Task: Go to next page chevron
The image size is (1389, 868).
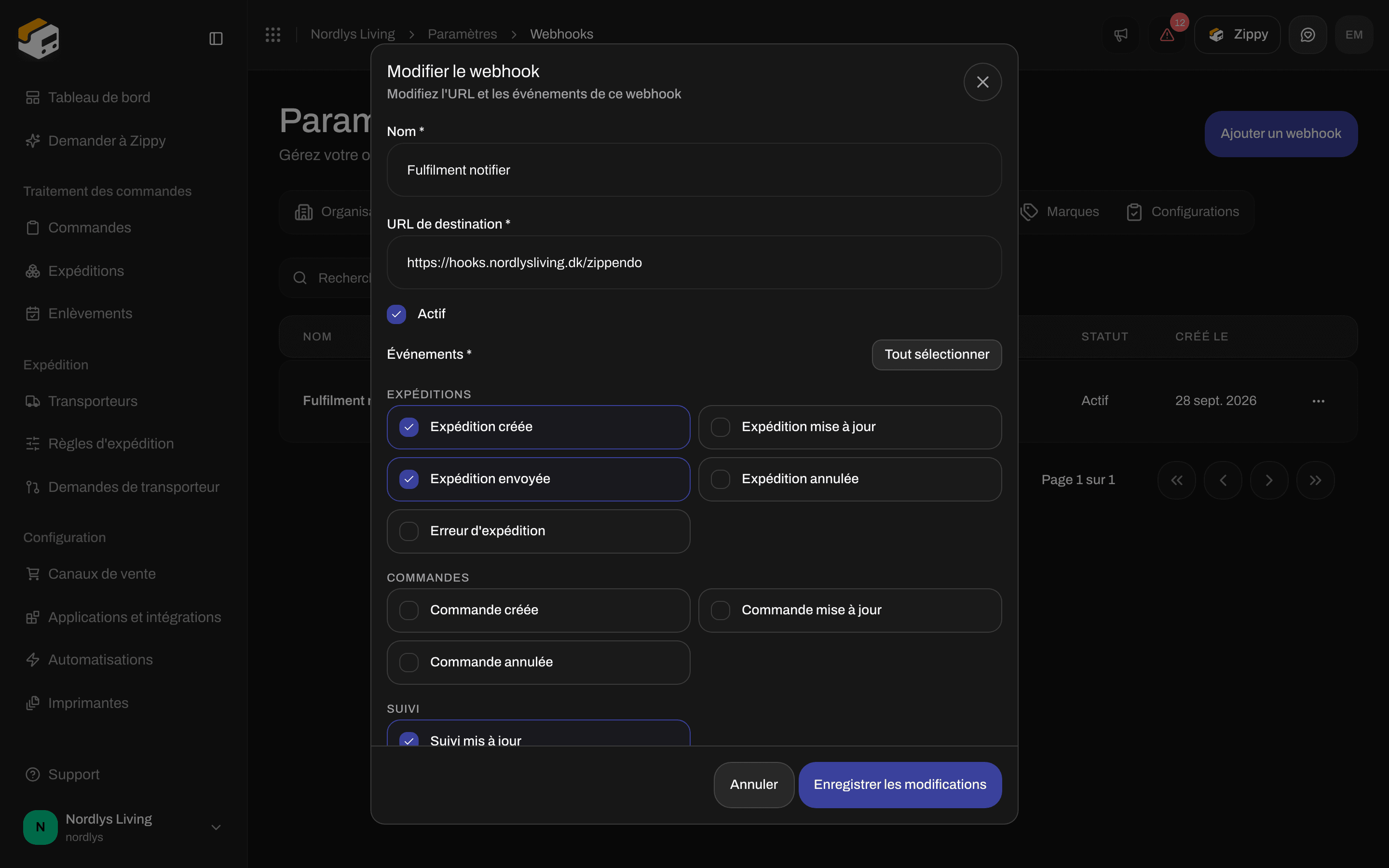Action: pos(1269,480)
